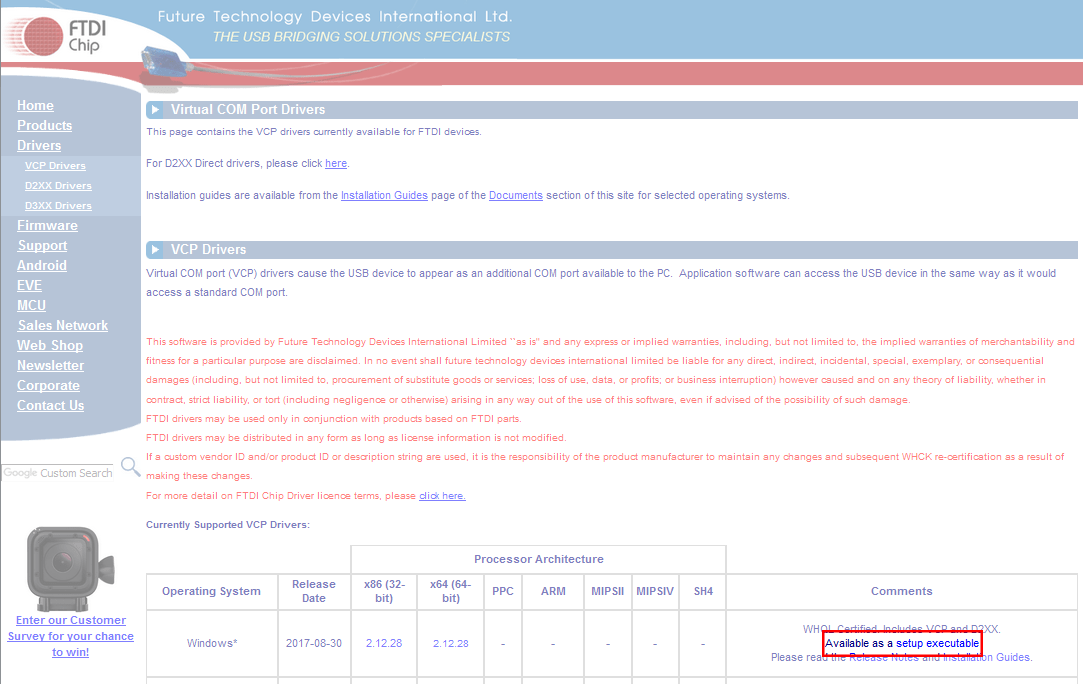Click the search magnifier icon
1083x684 pixels.
[130, 467]
